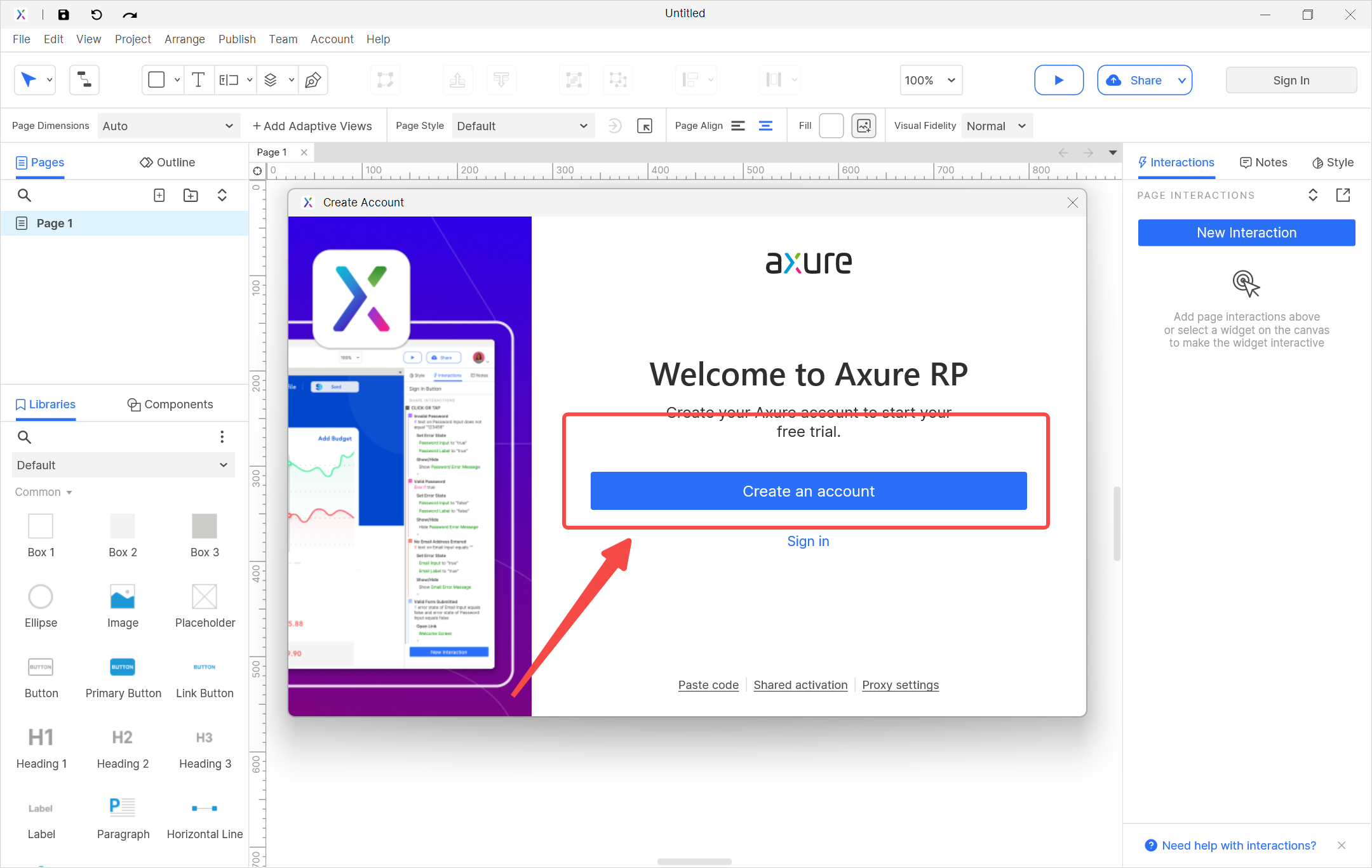
Task: Switch to the Outline tab
Action: coord(168,163)
